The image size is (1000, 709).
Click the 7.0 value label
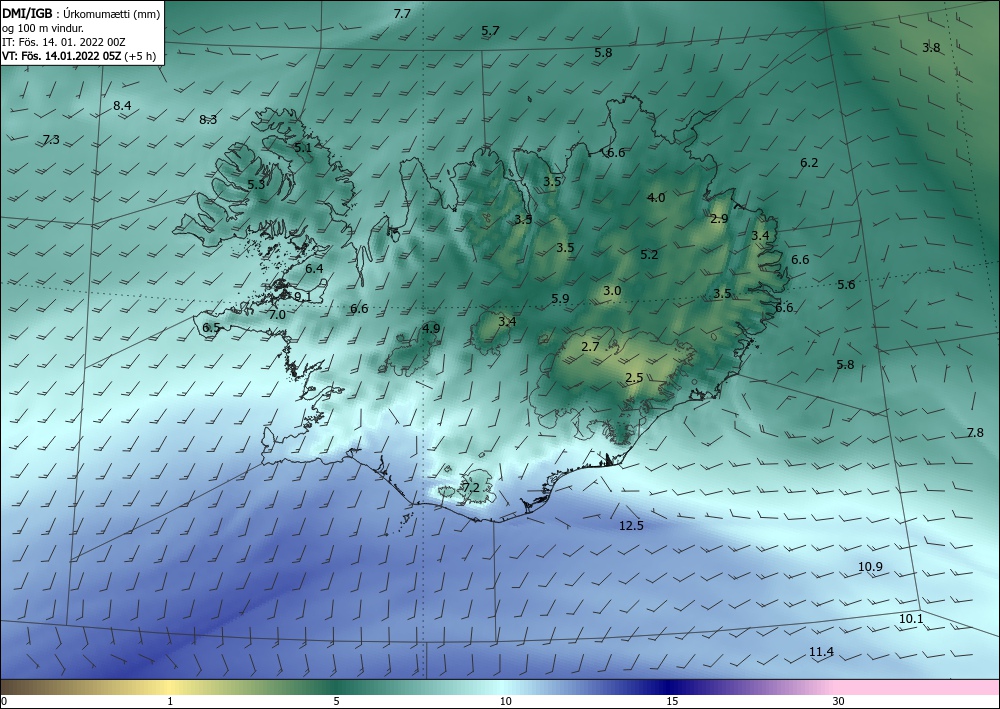(277, 314)
